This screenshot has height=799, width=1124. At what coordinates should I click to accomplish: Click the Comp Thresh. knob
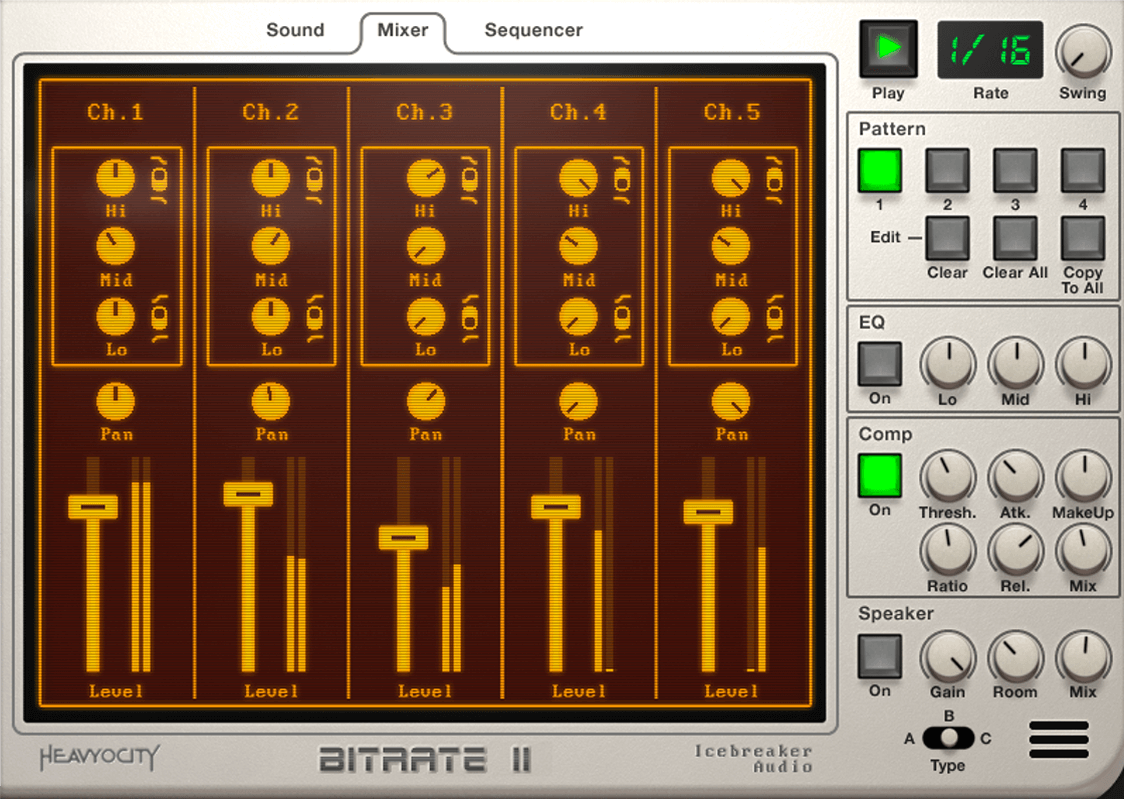(947, 476)
